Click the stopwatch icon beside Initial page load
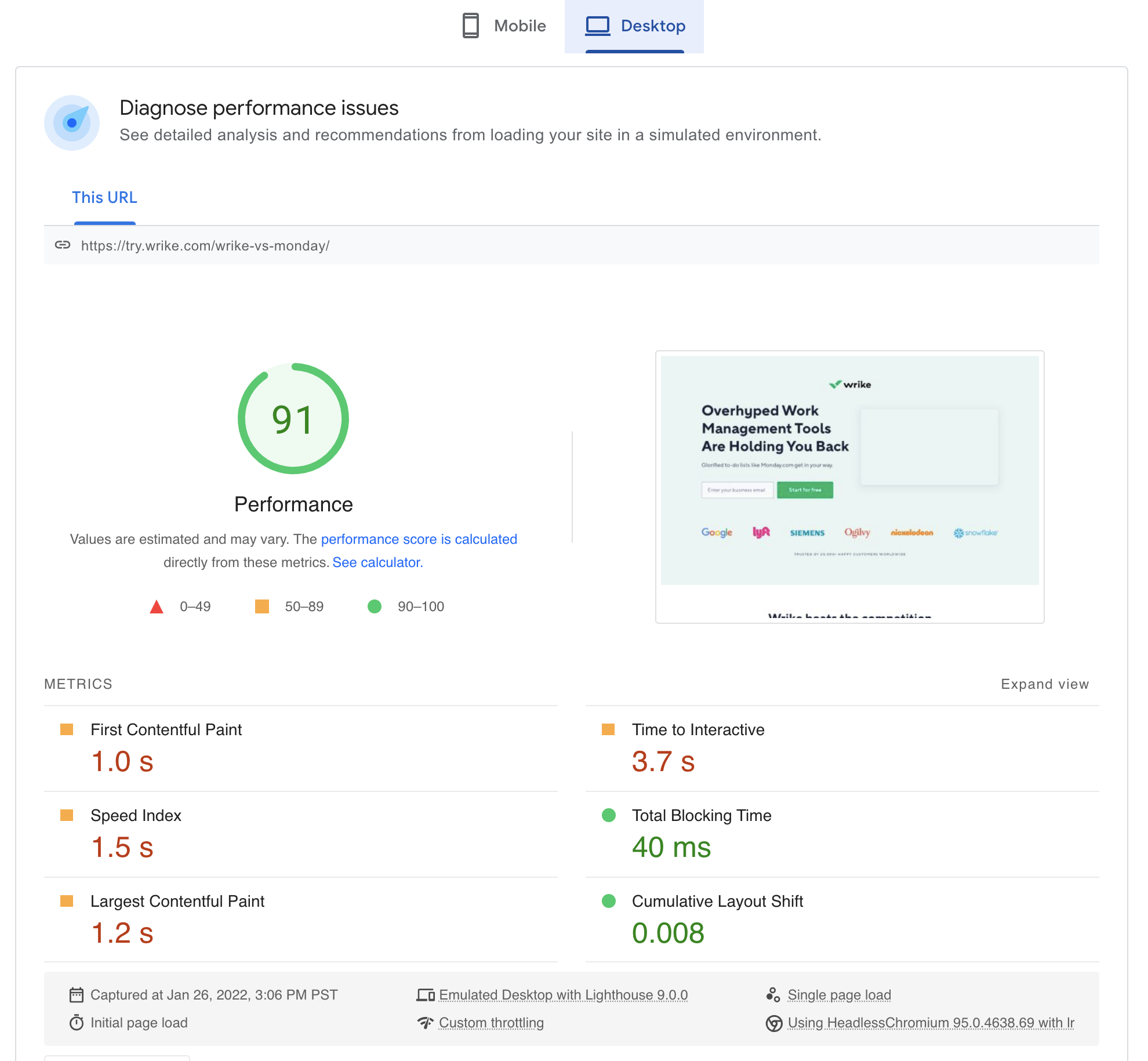The height and width of the screenshot is (1061, 1148). click(x=77, y=1023)
